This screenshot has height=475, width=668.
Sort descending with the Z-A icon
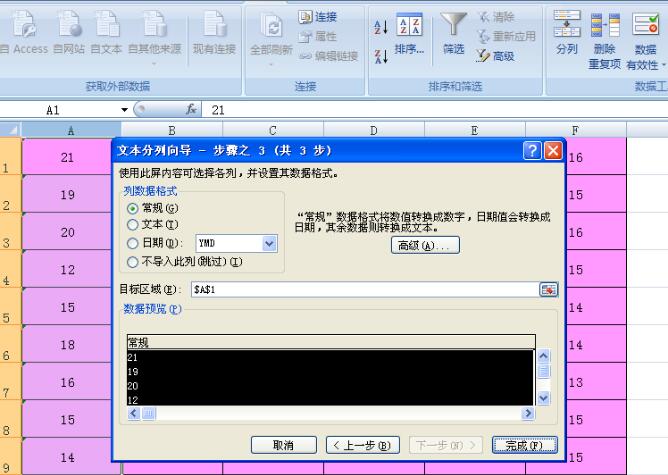[380, 56]
